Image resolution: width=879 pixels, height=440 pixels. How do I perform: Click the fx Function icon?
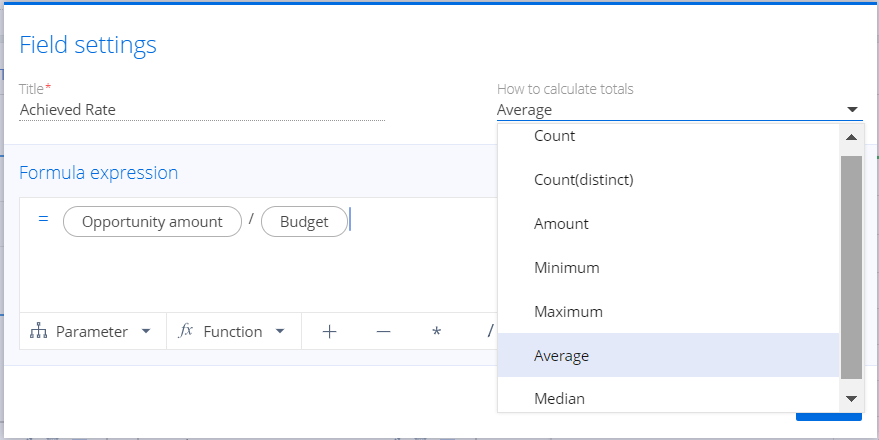186,331
